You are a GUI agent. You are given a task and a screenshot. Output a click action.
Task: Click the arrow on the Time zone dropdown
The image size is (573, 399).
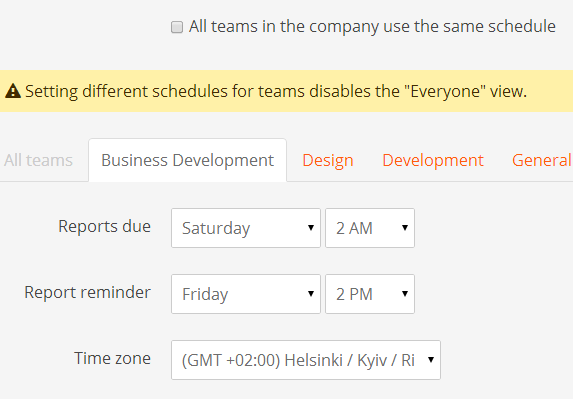click(x=431, y=360)
